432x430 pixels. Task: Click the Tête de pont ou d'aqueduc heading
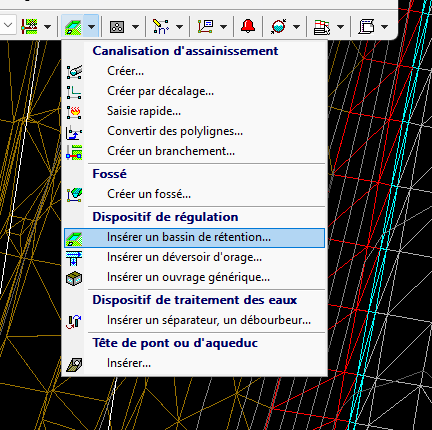click(x=175, y=343)
